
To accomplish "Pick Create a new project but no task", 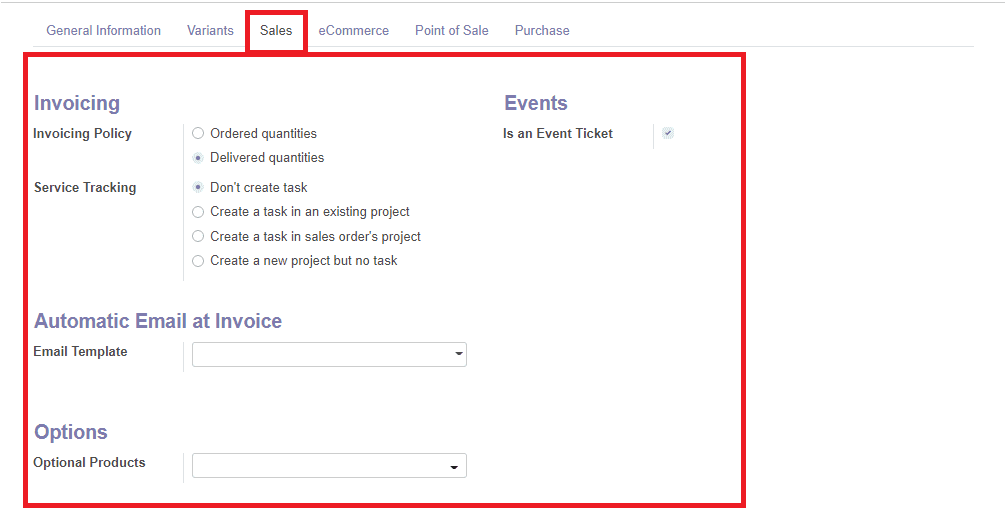I will 198,261.
